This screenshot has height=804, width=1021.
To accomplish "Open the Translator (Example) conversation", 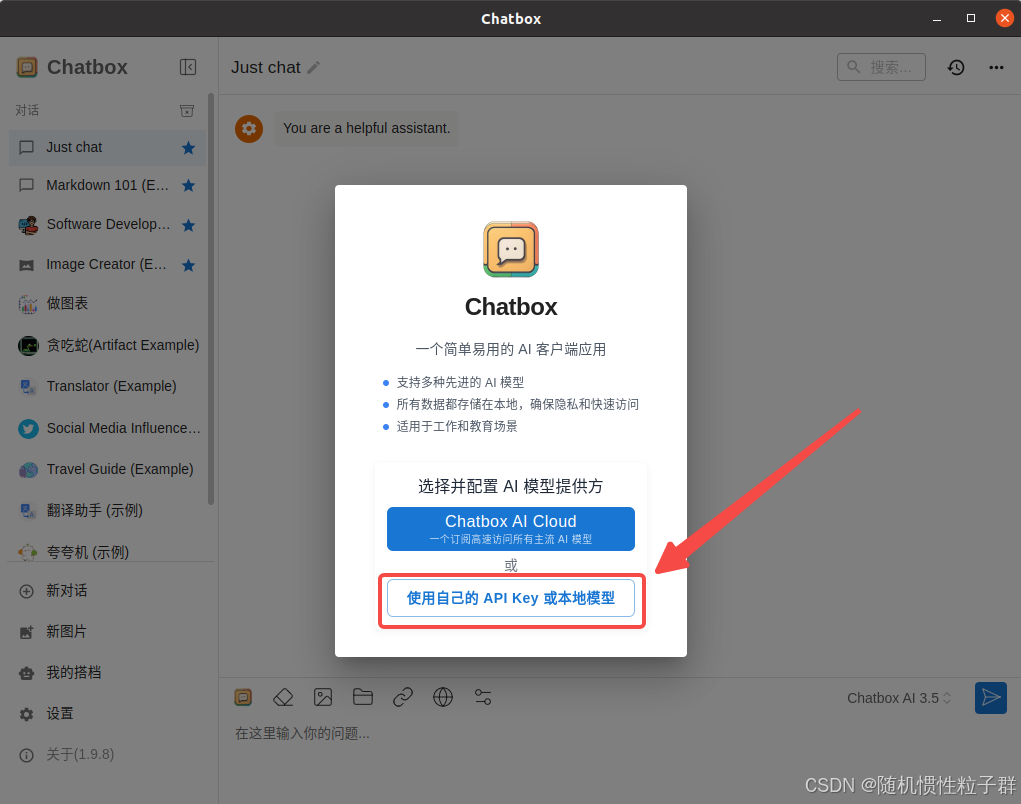I will click(x=108, y=386).
